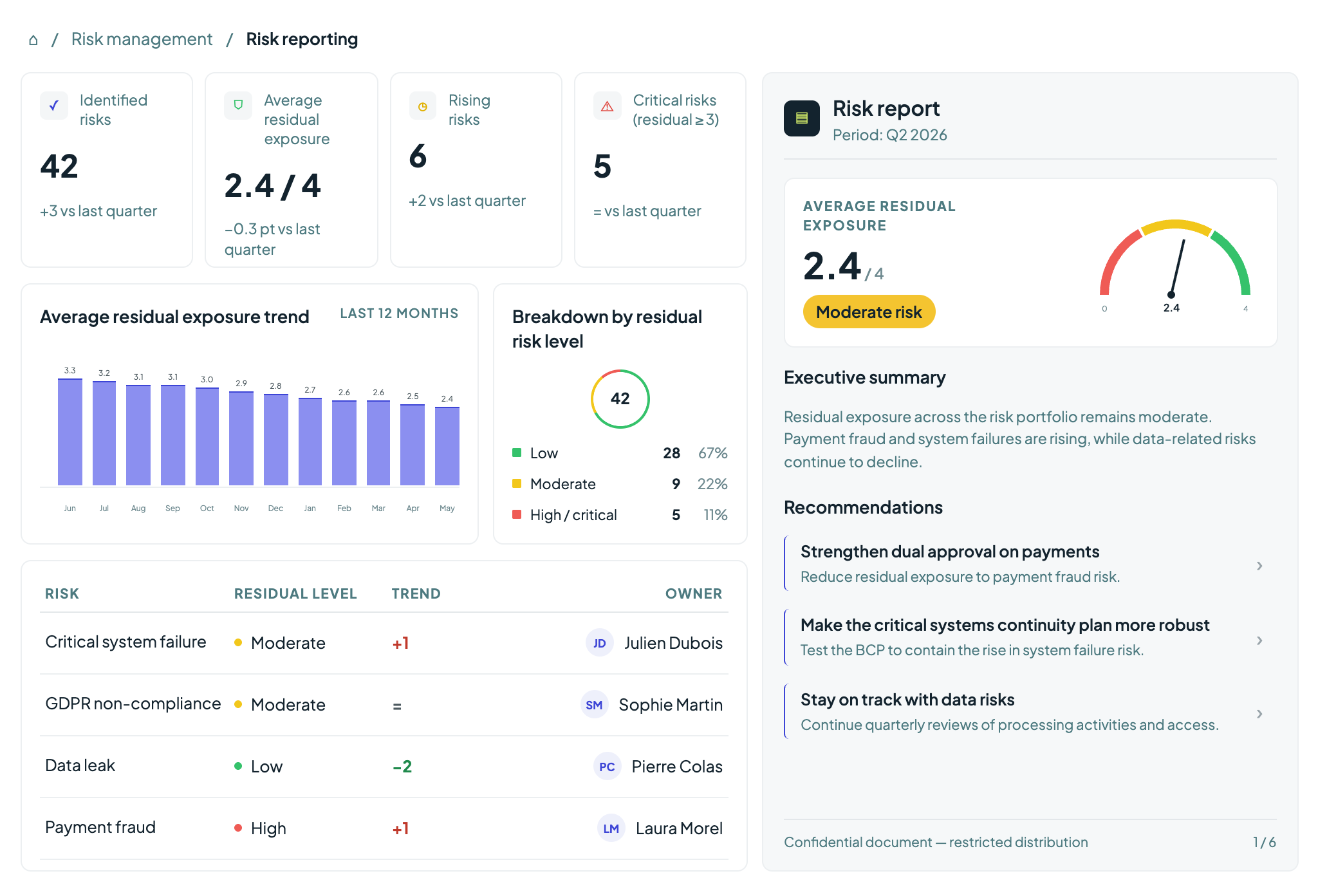Open Payment fraud risk row
The height and width of the screenshot is (896, 1318).
[x=384, y=828]
